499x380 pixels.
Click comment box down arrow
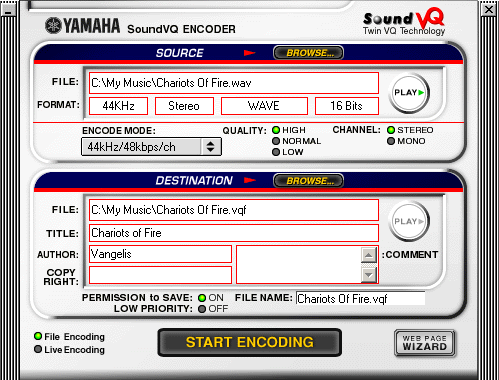[x=369, y=275]
